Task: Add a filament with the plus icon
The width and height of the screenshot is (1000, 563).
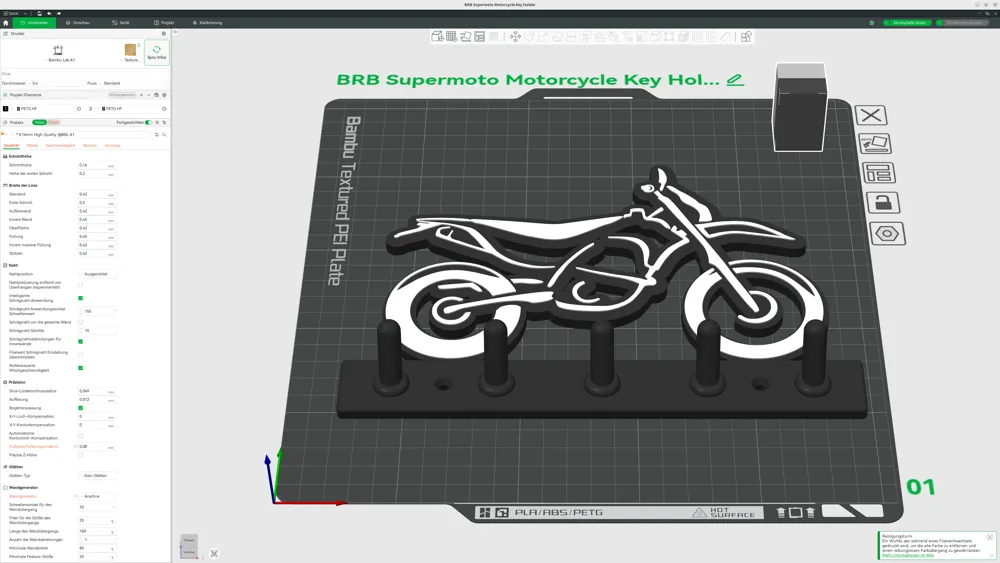Action: 142,95
